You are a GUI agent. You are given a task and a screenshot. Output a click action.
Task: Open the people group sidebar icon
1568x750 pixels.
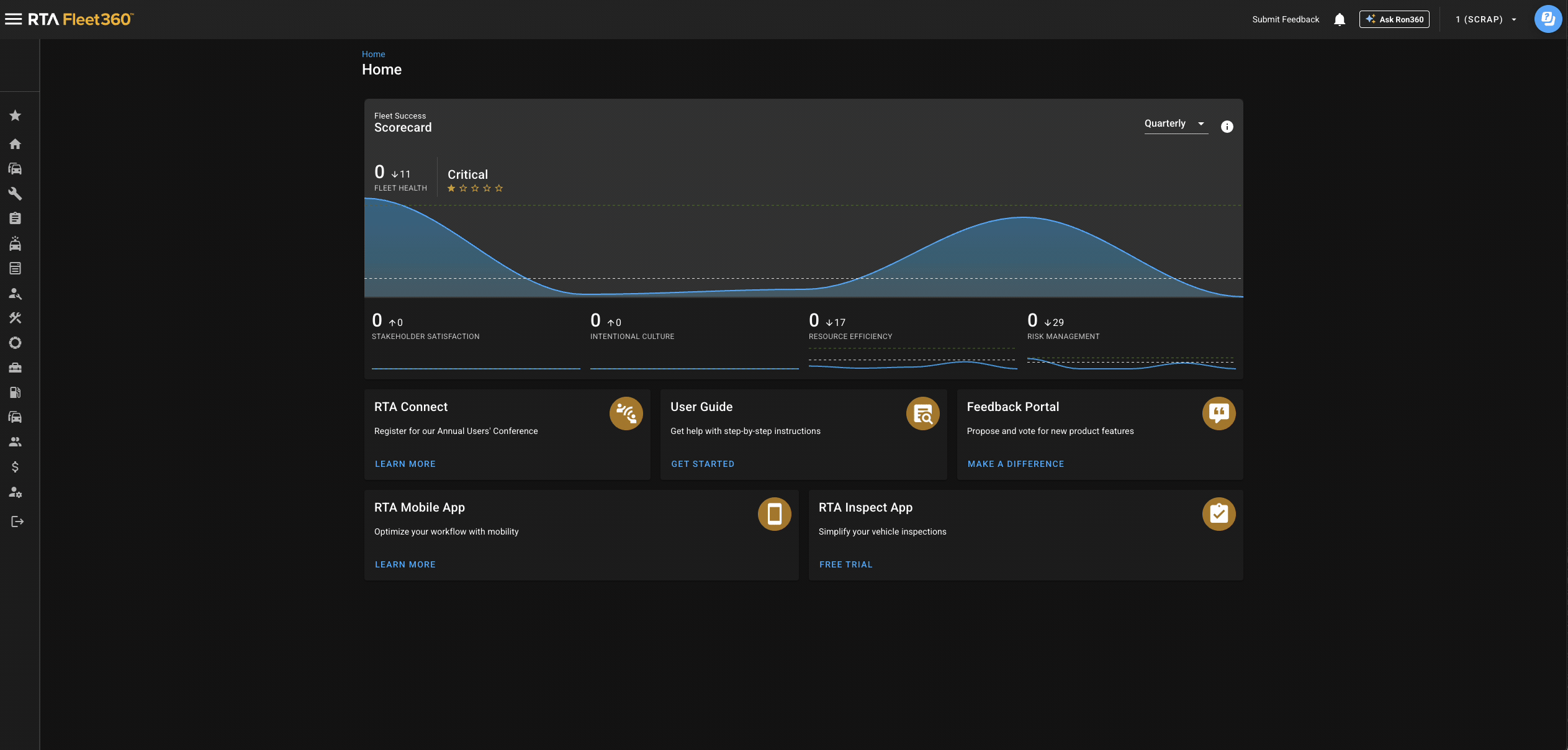(x=16, y=442)
